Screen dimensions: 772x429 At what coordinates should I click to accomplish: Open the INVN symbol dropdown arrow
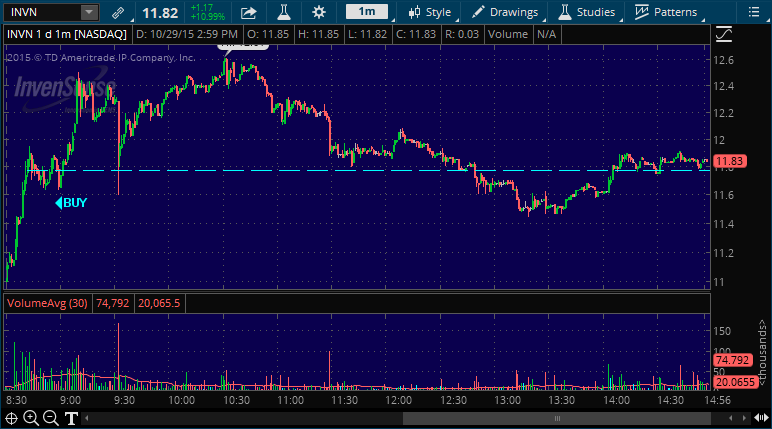click(x=89, y=12)
